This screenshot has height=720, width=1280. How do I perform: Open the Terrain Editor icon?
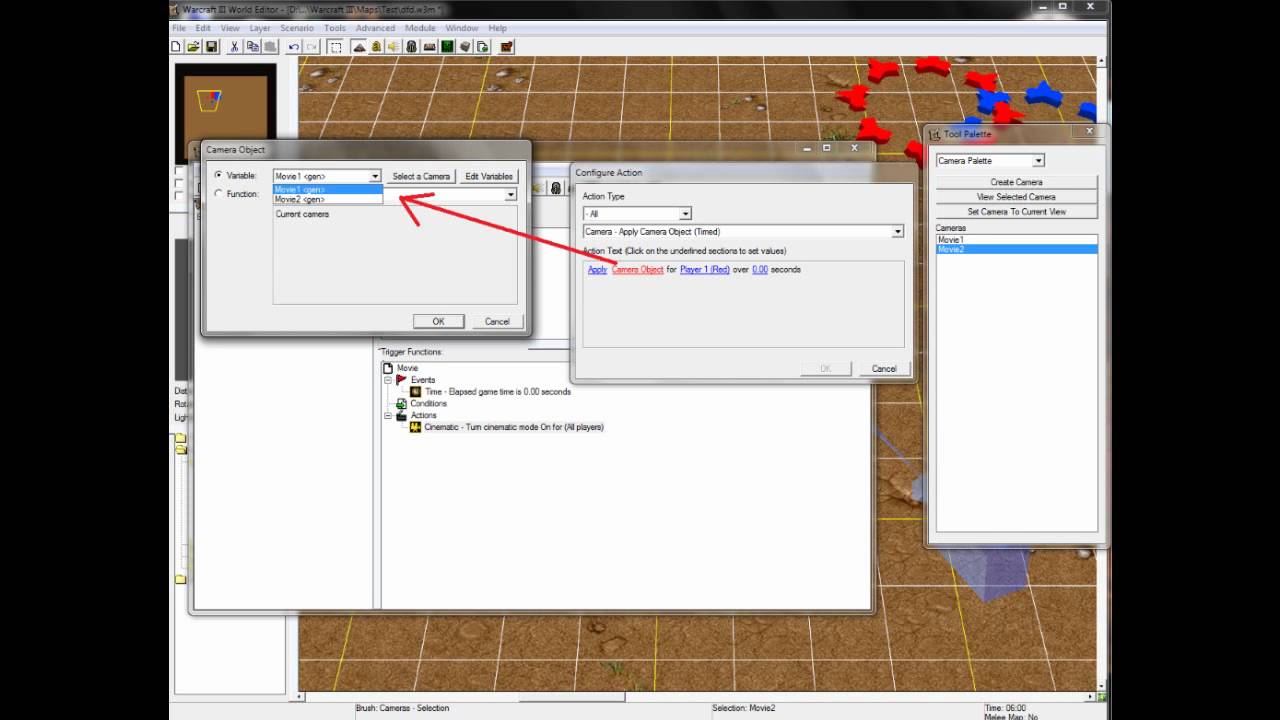coord(359,46)
